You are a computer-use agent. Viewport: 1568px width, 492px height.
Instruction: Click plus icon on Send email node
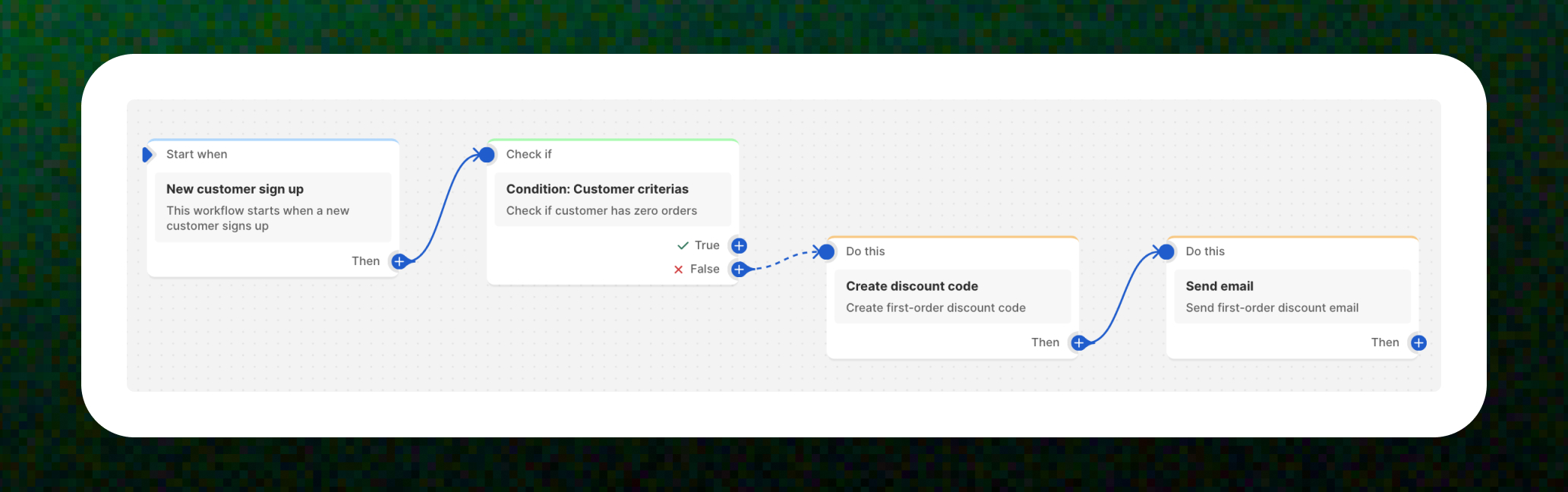(x=1418, y=342)
